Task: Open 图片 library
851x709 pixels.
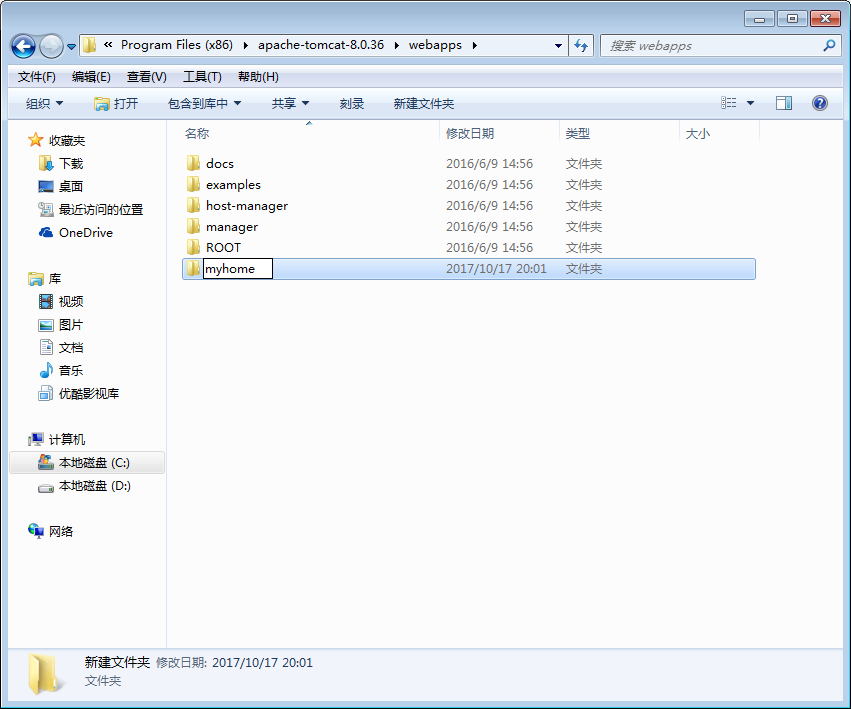Action: pos(61,325)
